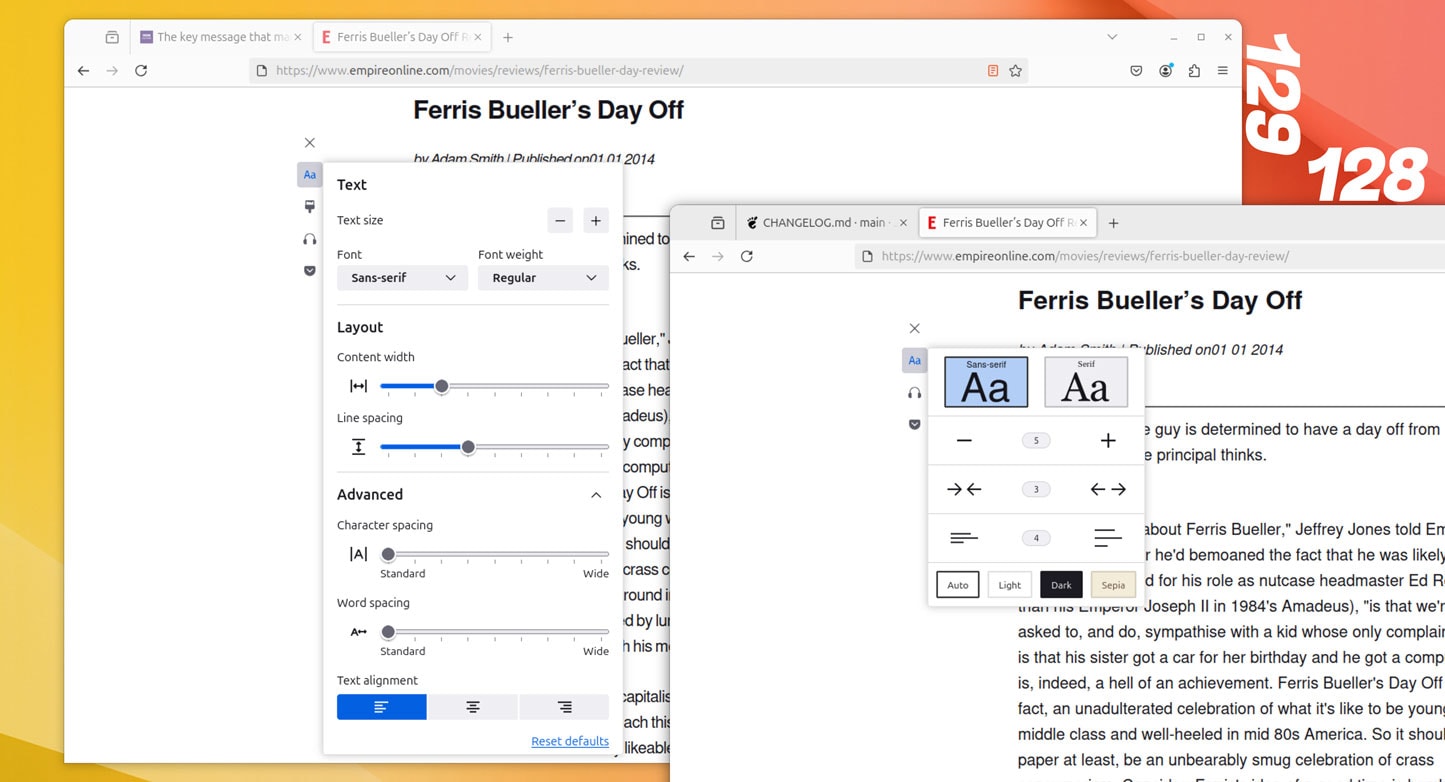Screen dimensions: 1445x782
Task: Decrease content width with inward arrows
Action: [964, 489]
